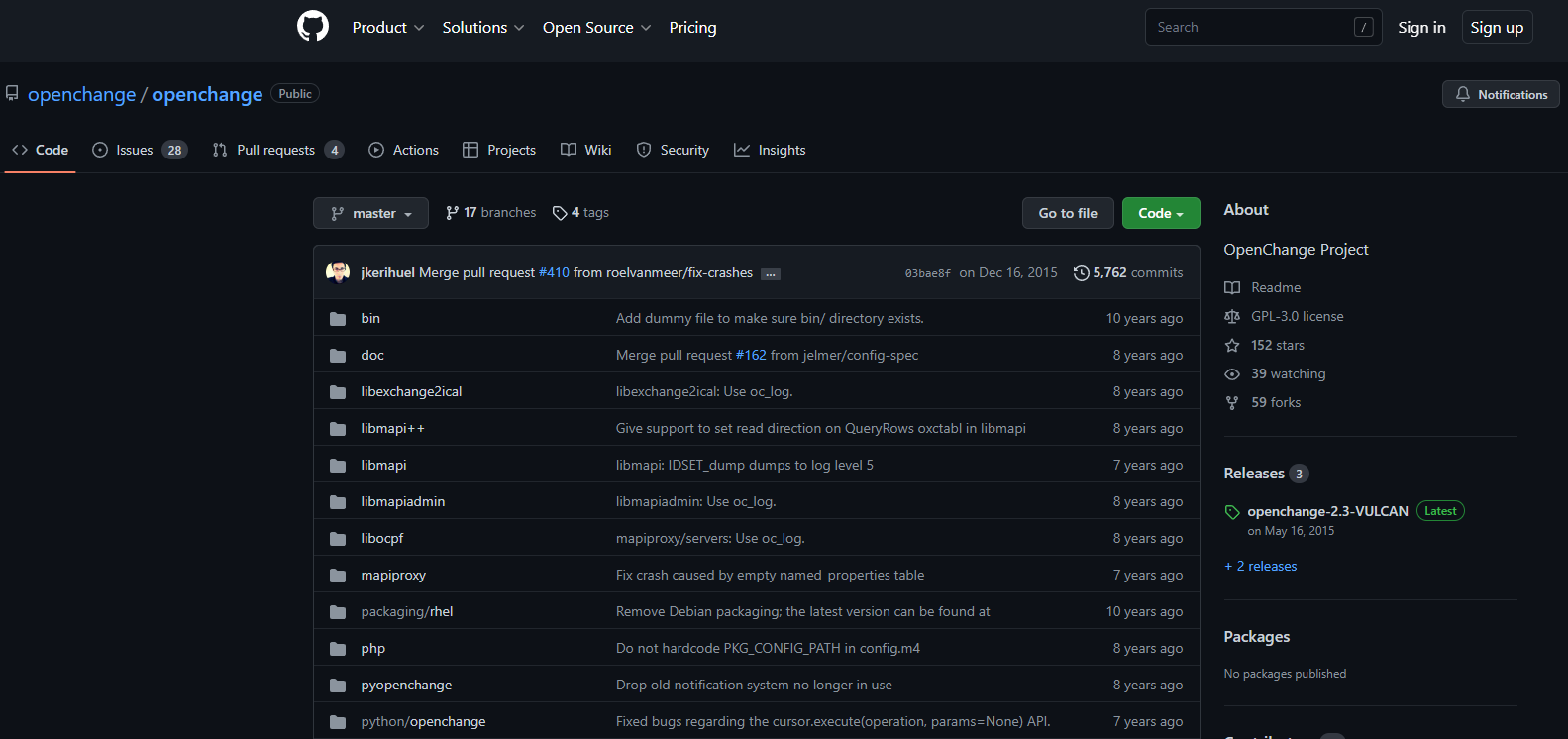This screenshot has width=1568, height=739.
Task: Open the Pull requests tab
Action: 276,150
